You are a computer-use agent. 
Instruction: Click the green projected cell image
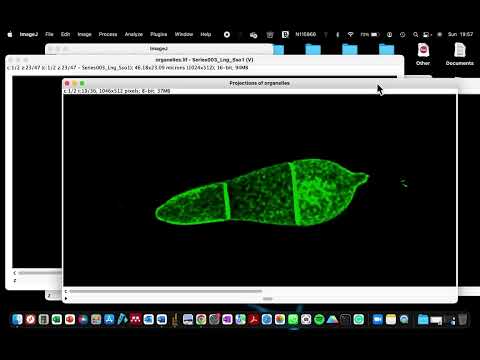tap(262, 193)
